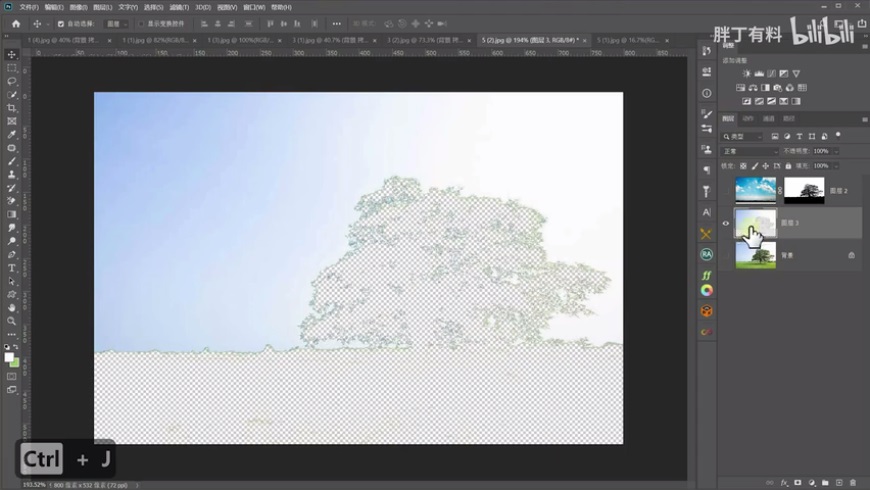Click the Home icon in the options bar
The width and height of the screenshot is (870, 490).
(14, 23)
